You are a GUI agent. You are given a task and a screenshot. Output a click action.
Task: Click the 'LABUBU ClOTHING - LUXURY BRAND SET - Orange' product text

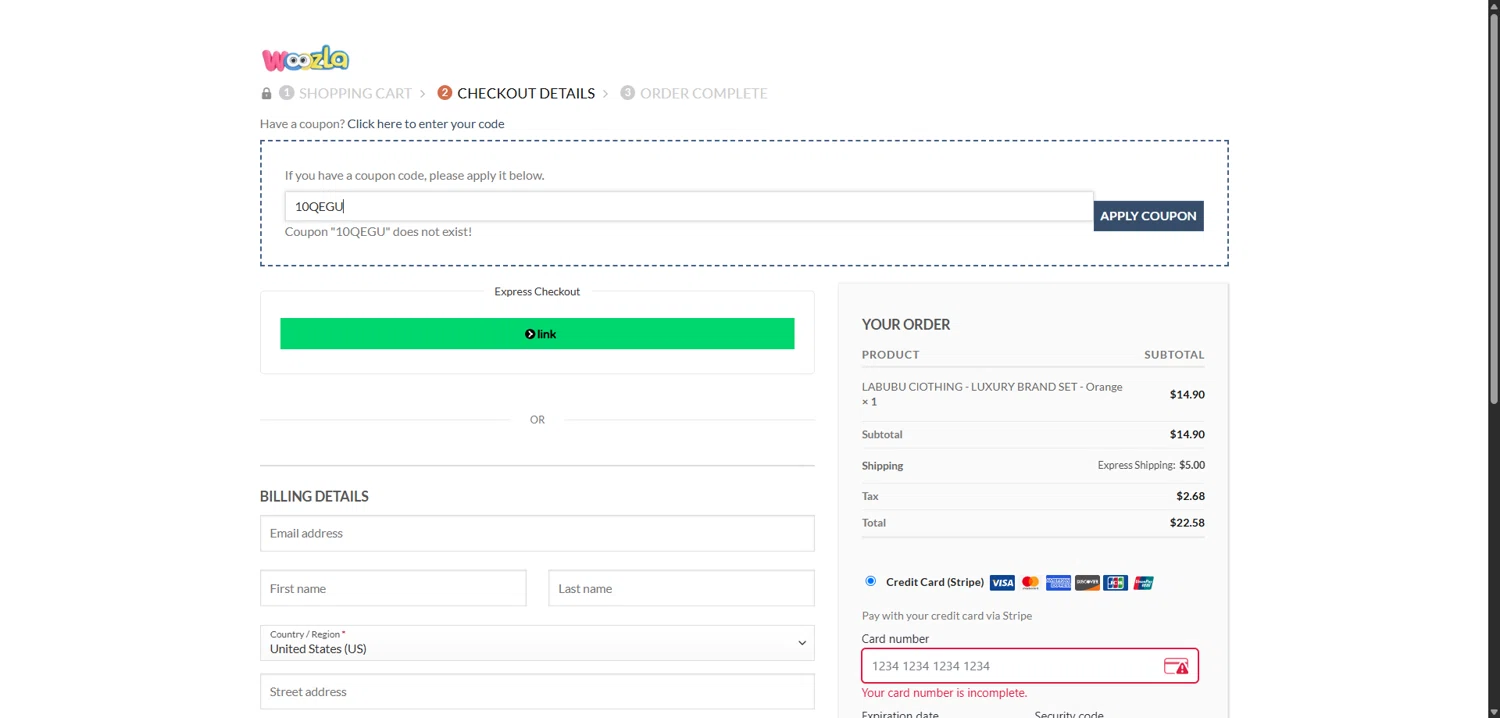coord(992,387)
